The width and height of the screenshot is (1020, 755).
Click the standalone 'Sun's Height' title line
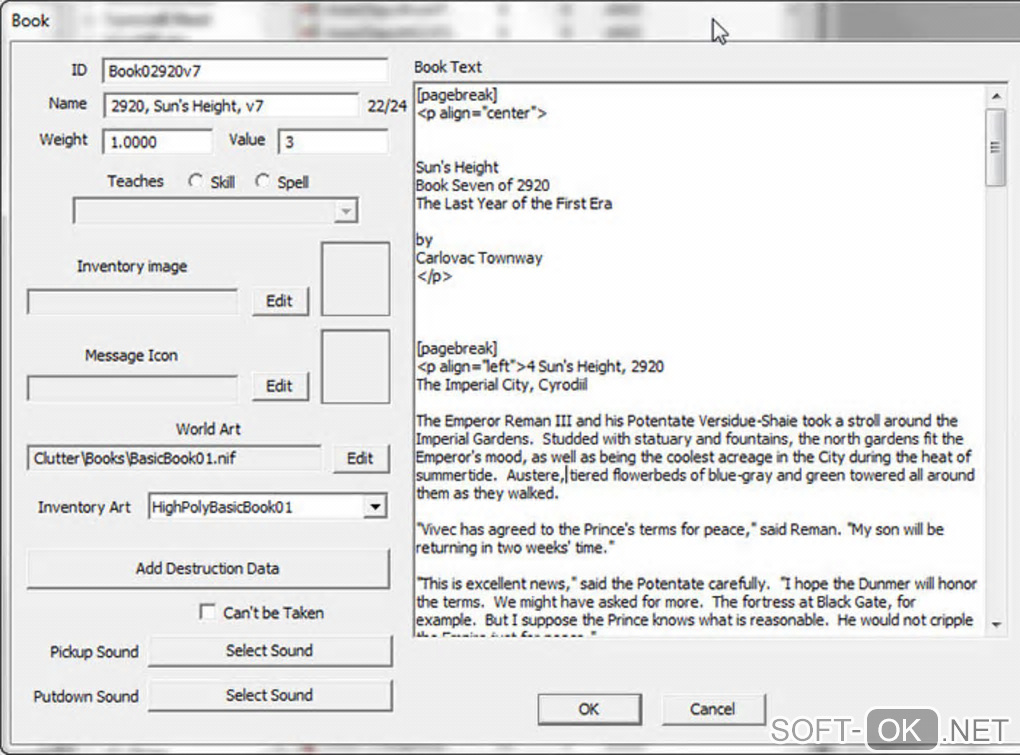pos(457,167)
